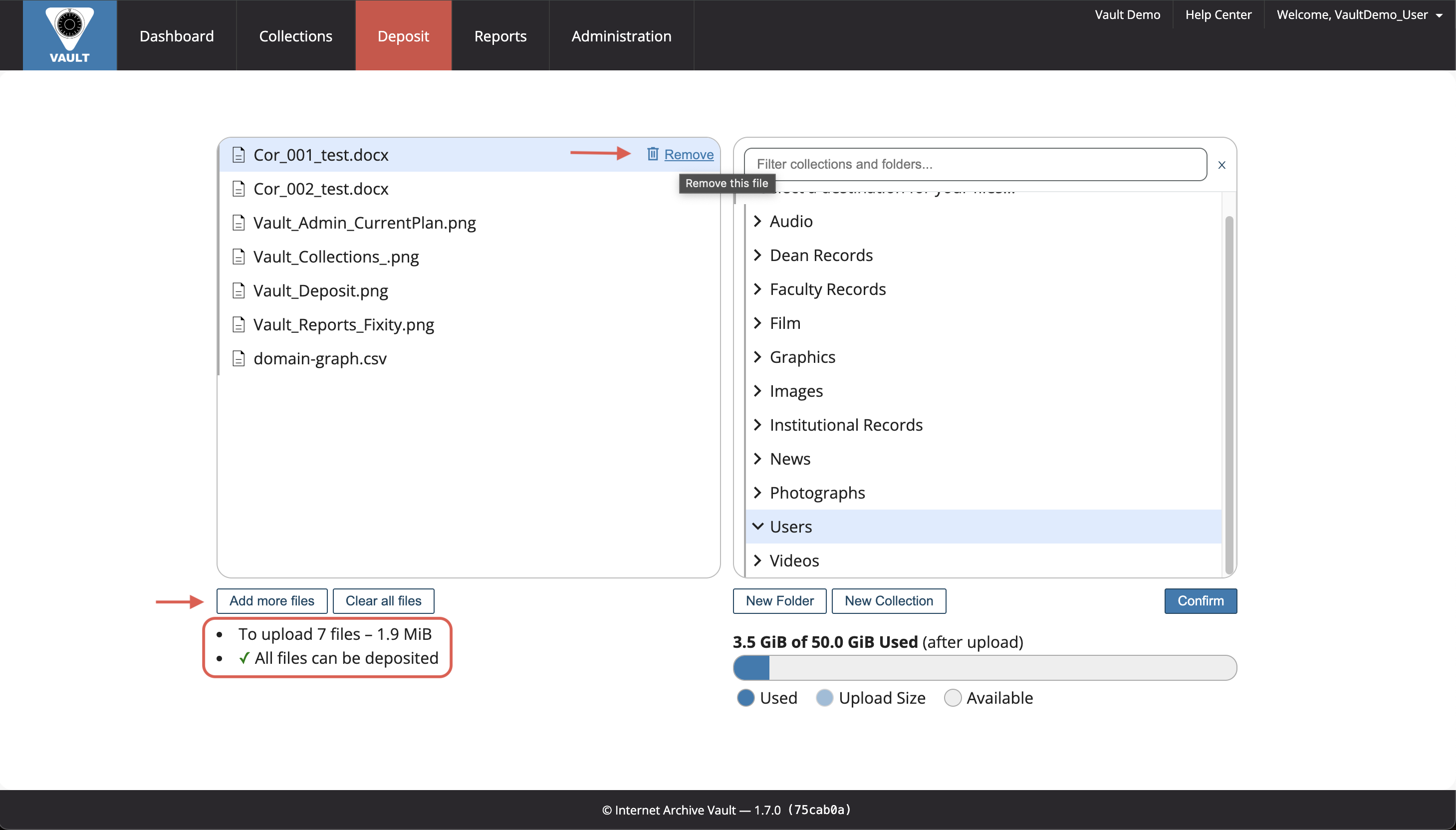The height and width of the screenshot is (830, 1456).
Task: Select the domain-graph.csv file row
Action: [x=469, y=358]
